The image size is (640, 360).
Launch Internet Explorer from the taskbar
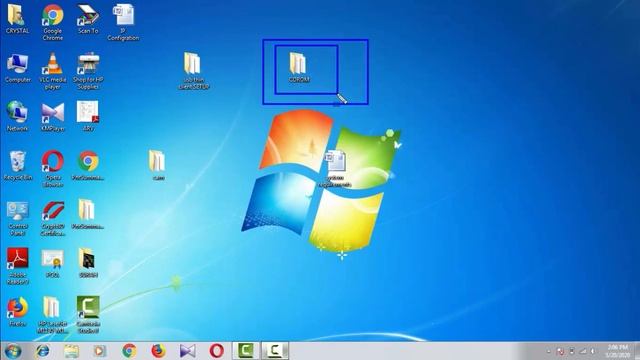(42, 351)
